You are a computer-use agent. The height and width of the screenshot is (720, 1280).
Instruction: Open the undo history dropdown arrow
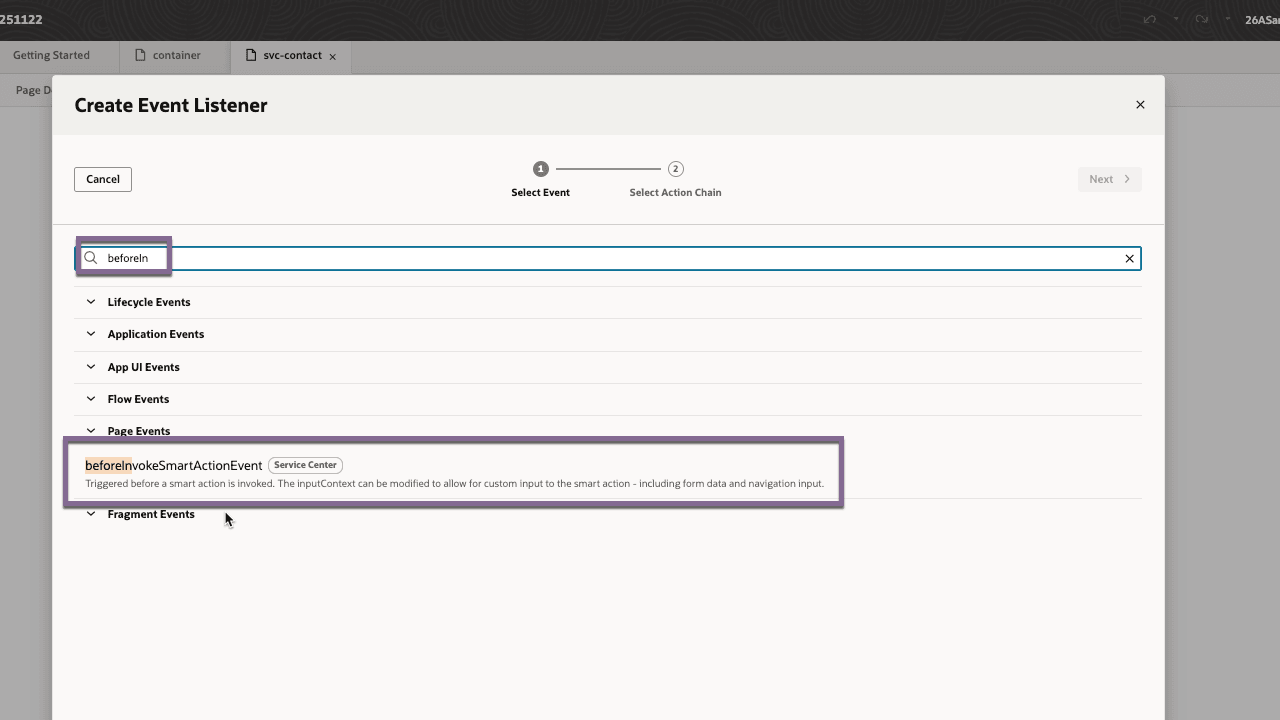[x=1175, y=18]
